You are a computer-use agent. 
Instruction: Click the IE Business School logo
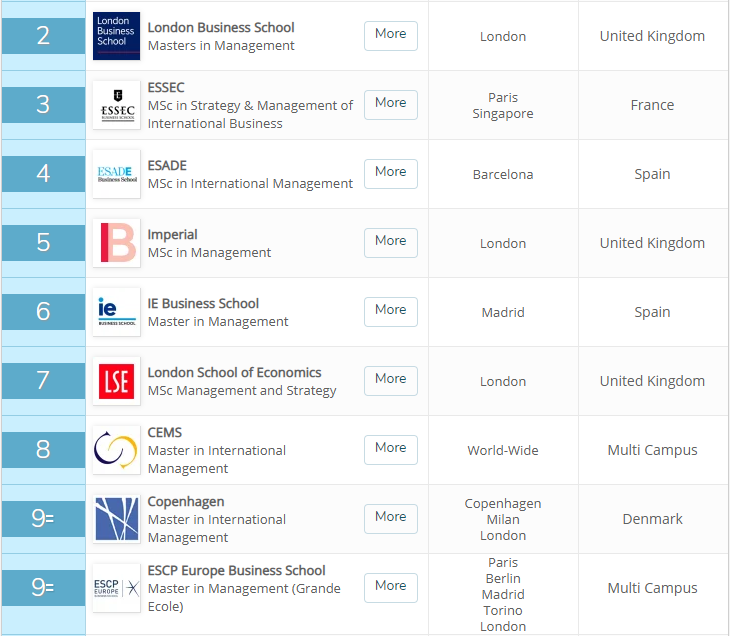click(x=116, y=311)
